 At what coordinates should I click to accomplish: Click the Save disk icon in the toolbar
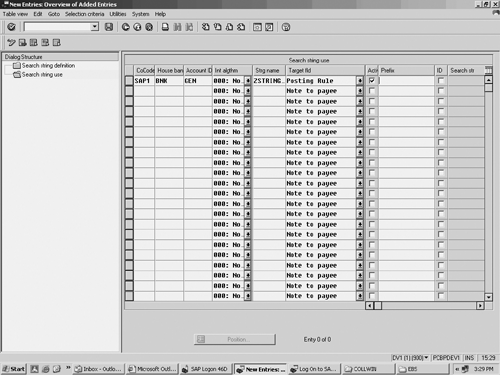[109, 27]
